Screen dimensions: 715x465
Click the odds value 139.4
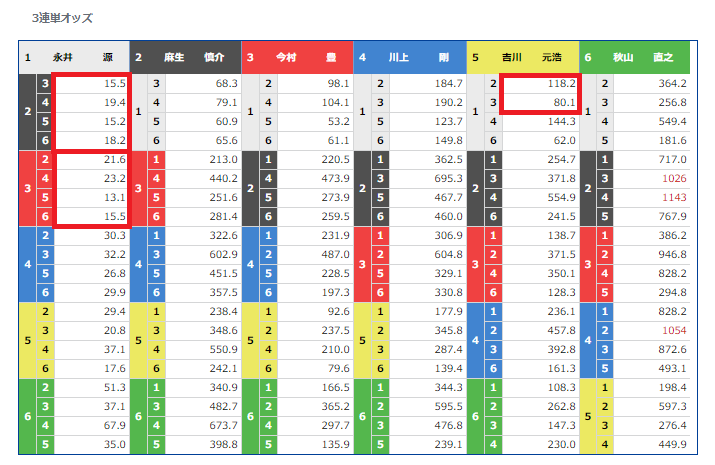point(449,368)
